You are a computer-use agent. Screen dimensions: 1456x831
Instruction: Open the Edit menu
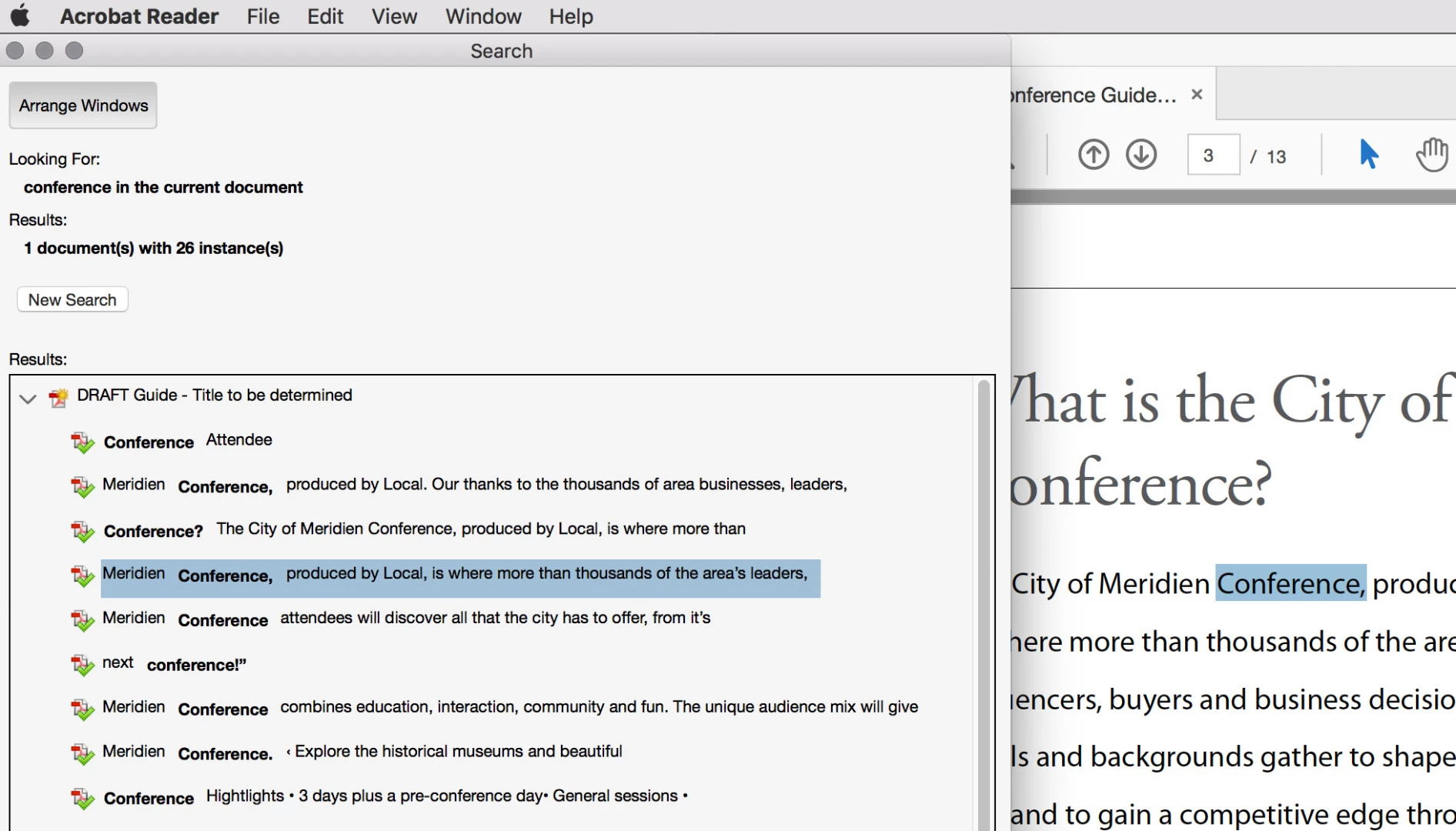325,16
